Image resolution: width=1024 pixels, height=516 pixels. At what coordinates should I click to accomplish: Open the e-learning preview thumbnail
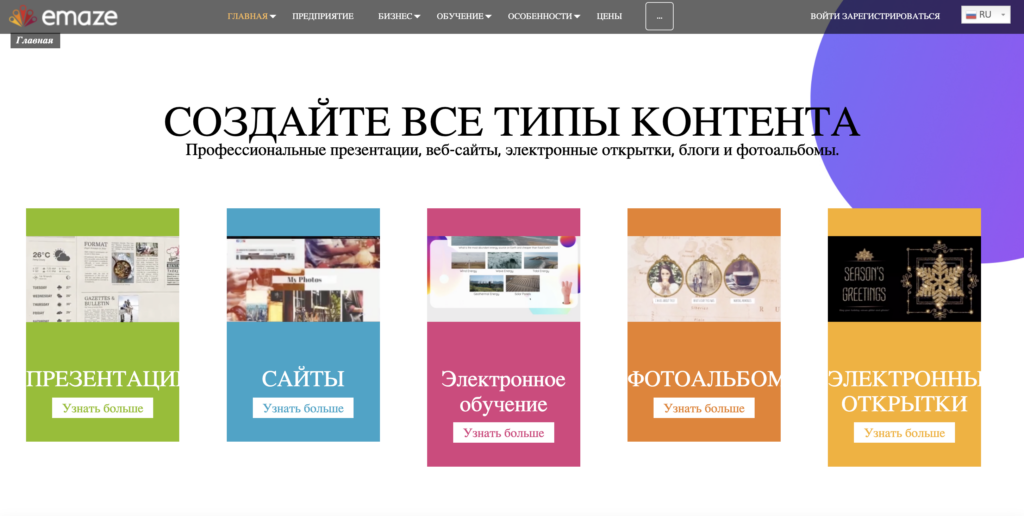click(x=504, y=279)
